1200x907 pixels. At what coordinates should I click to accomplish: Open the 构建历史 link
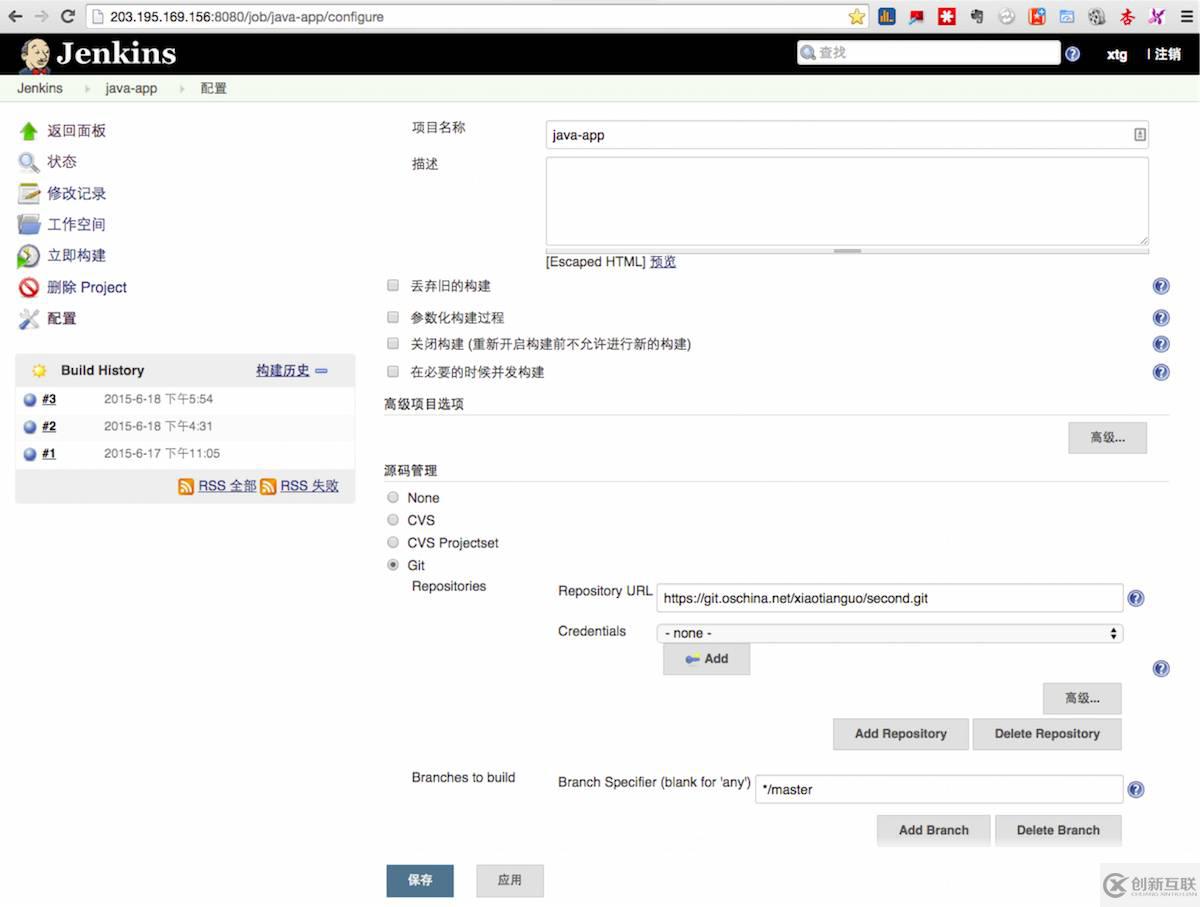283,371
